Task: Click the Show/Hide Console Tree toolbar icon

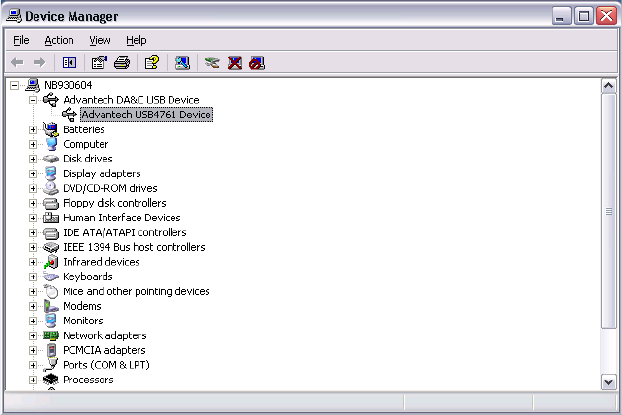Action: 71,62
